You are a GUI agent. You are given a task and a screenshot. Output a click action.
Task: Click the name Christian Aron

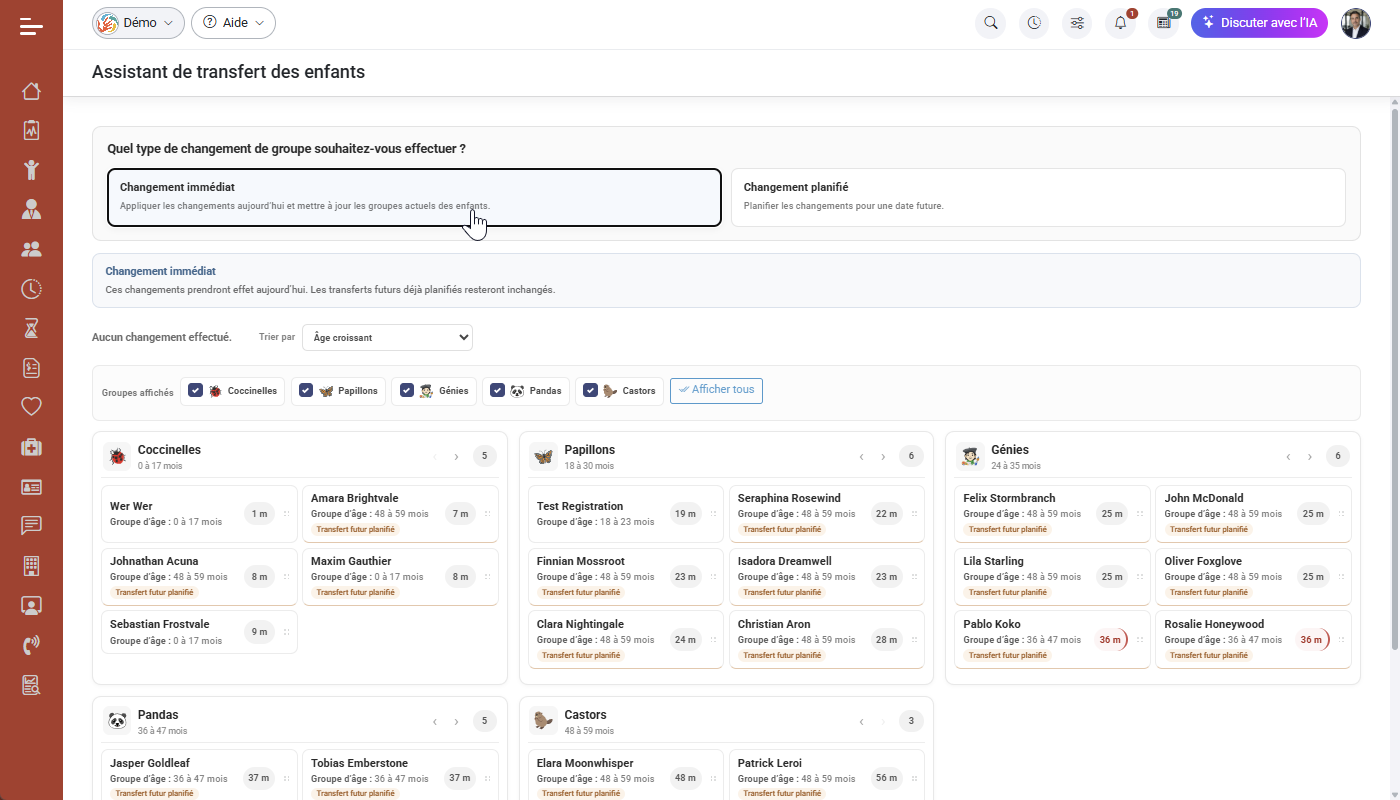point(774,625)
